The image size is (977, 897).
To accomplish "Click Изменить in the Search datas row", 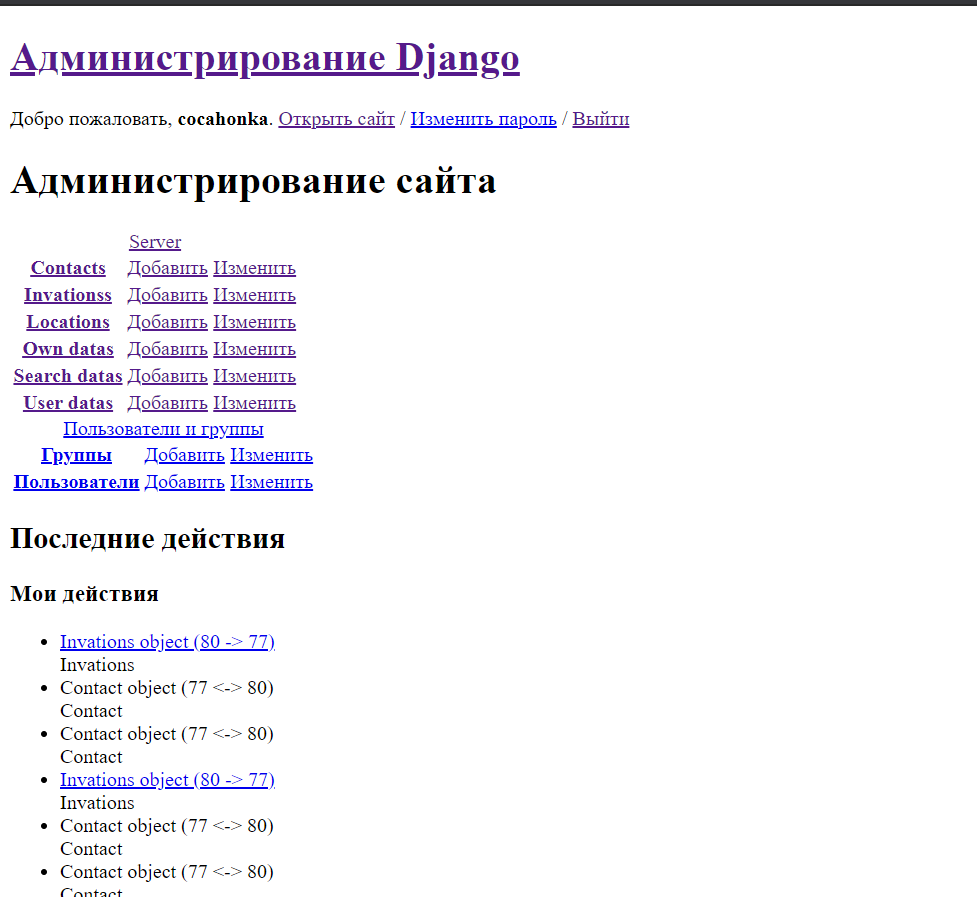I will 254,377.
